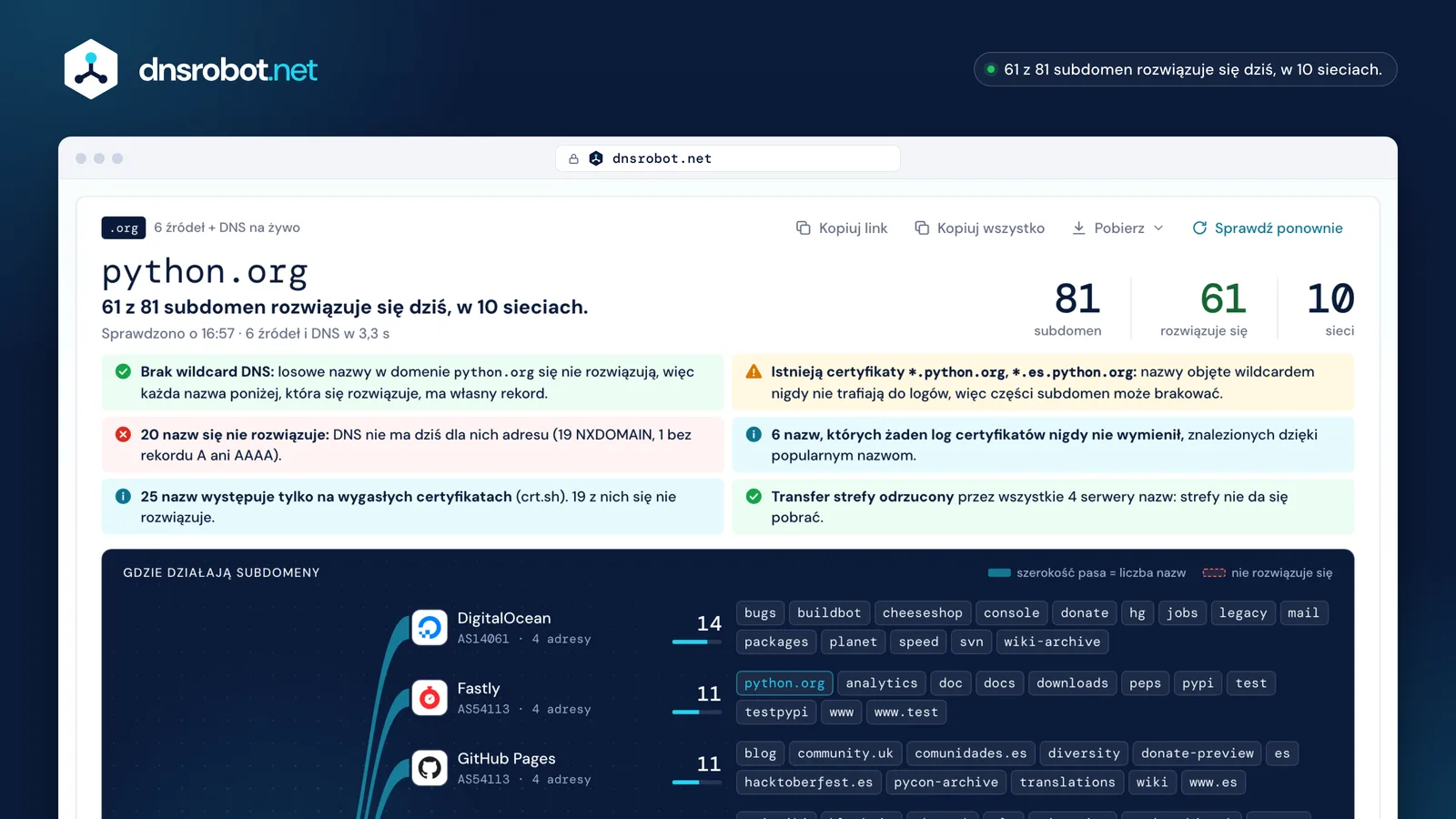Click the Fastly count bar showing 11
The width and height of the screenshot is (1456, 819).
(x=697, y=712)
